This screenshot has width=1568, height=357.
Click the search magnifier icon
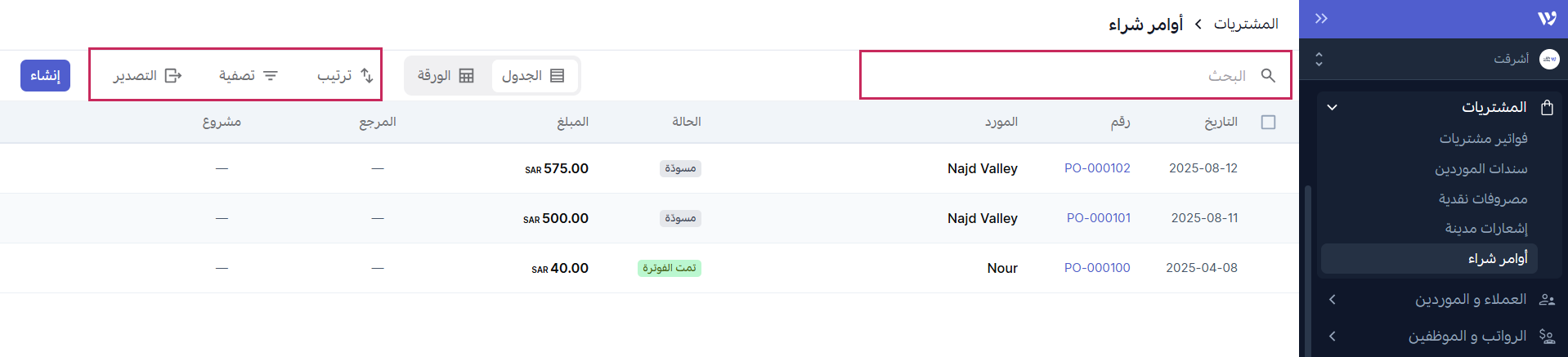(1268, 75)
